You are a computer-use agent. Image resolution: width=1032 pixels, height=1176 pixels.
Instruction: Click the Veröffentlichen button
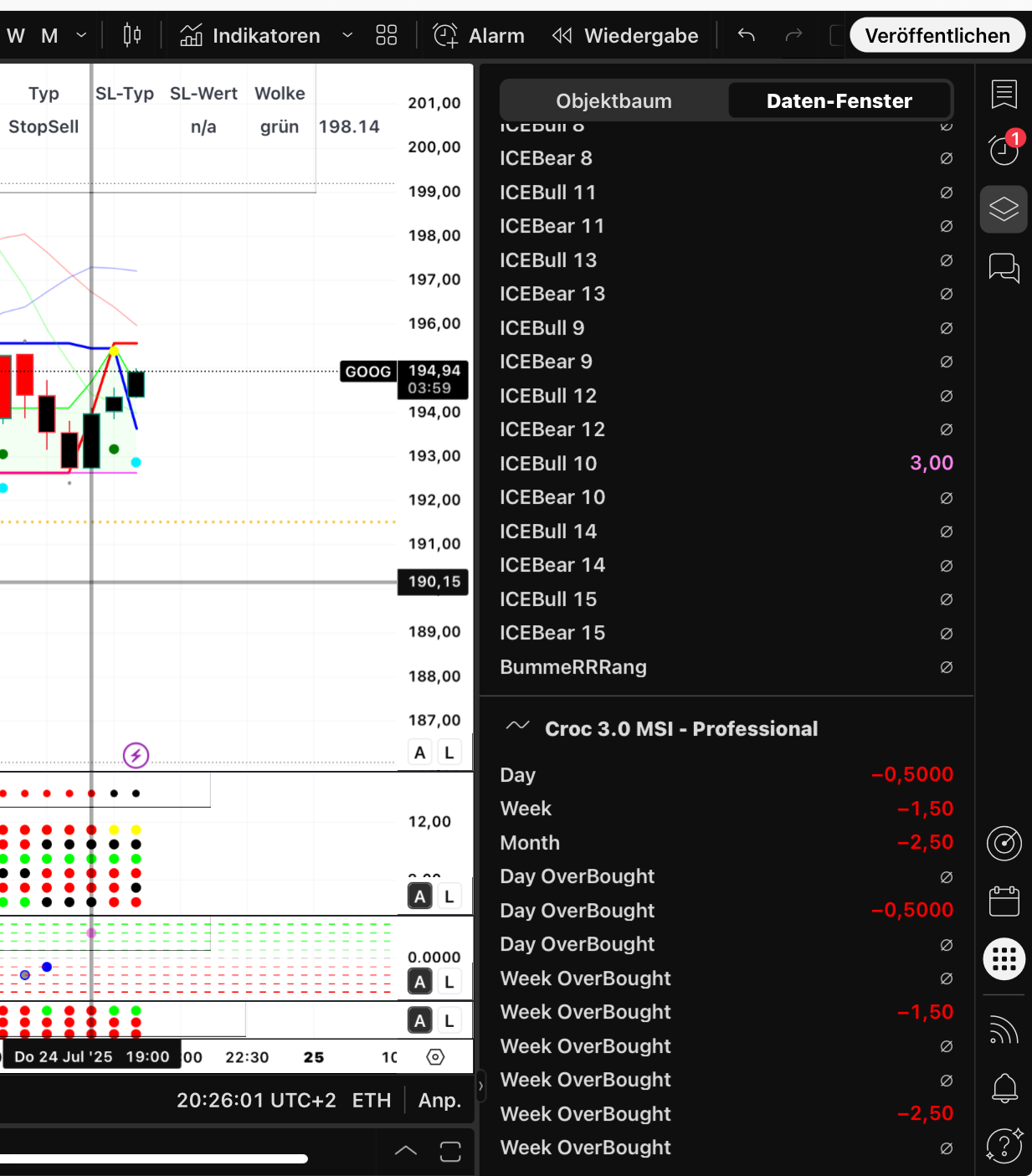tap(937, 36)
